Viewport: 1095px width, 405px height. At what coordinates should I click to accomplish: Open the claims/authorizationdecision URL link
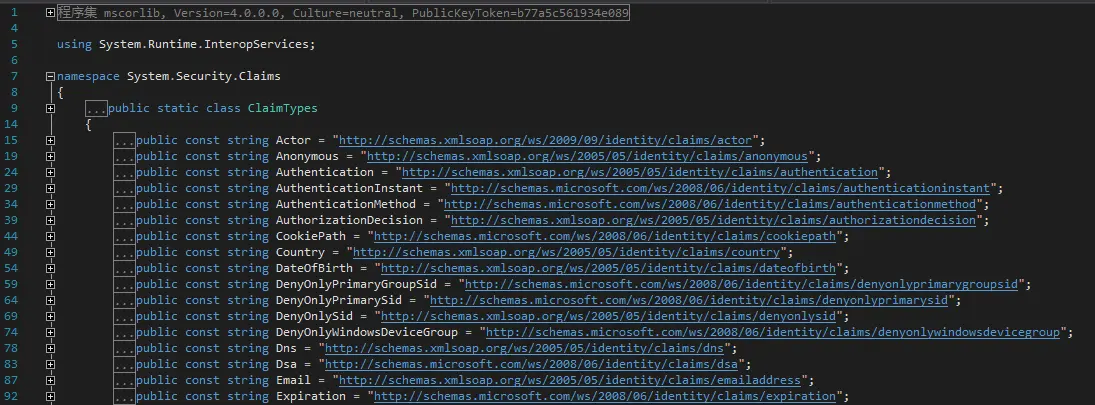713,221
